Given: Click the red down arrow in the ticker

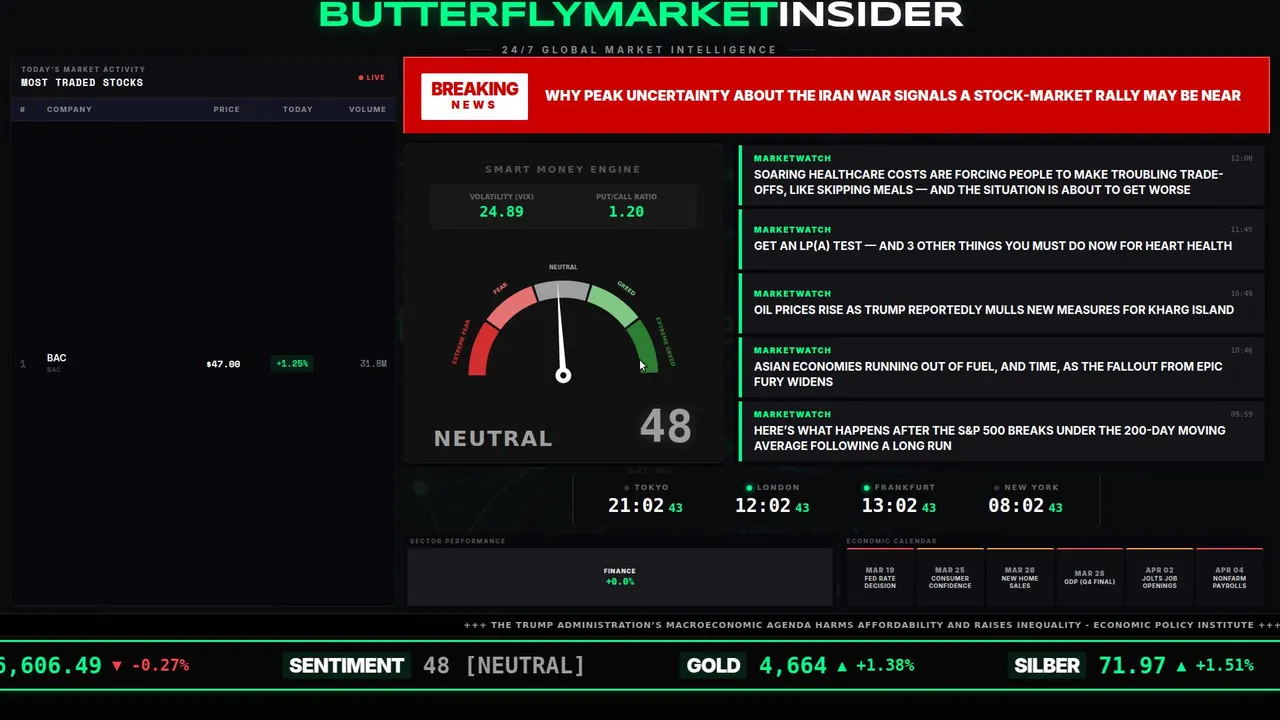Looking at the screenshot, I should (117, 665).
